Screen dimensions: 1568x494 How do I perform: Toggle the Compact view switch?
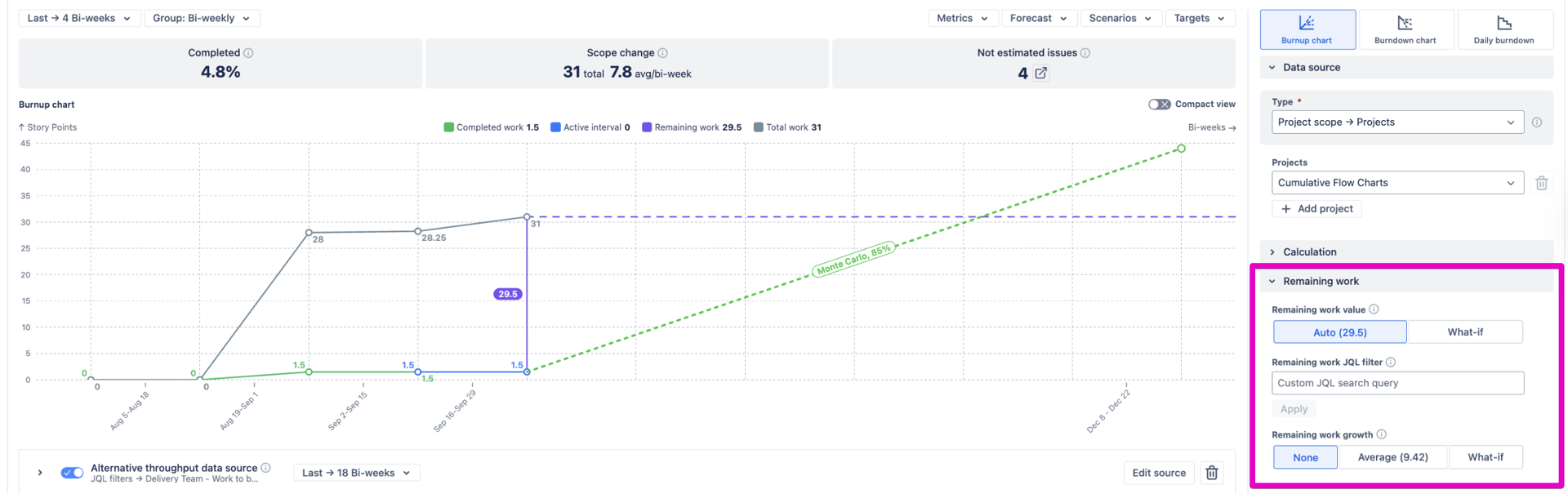pyautogui.click(x=1160, y=105)
